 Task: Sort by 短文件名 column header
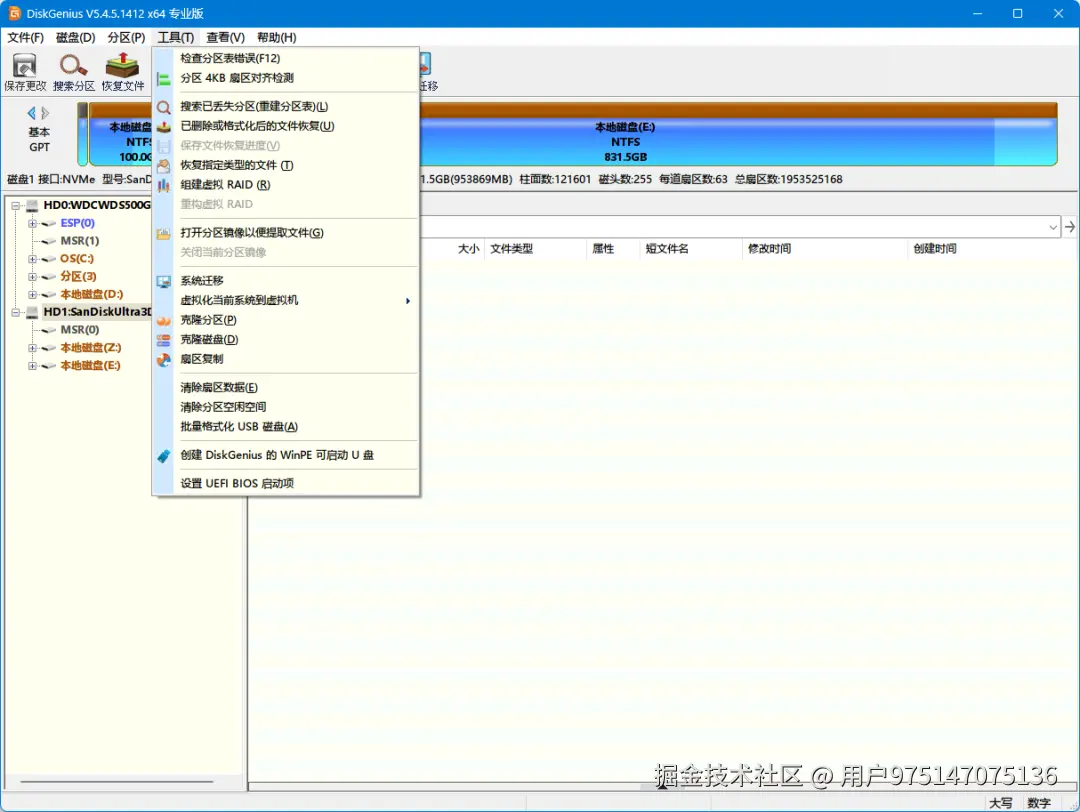coord(667,249)
